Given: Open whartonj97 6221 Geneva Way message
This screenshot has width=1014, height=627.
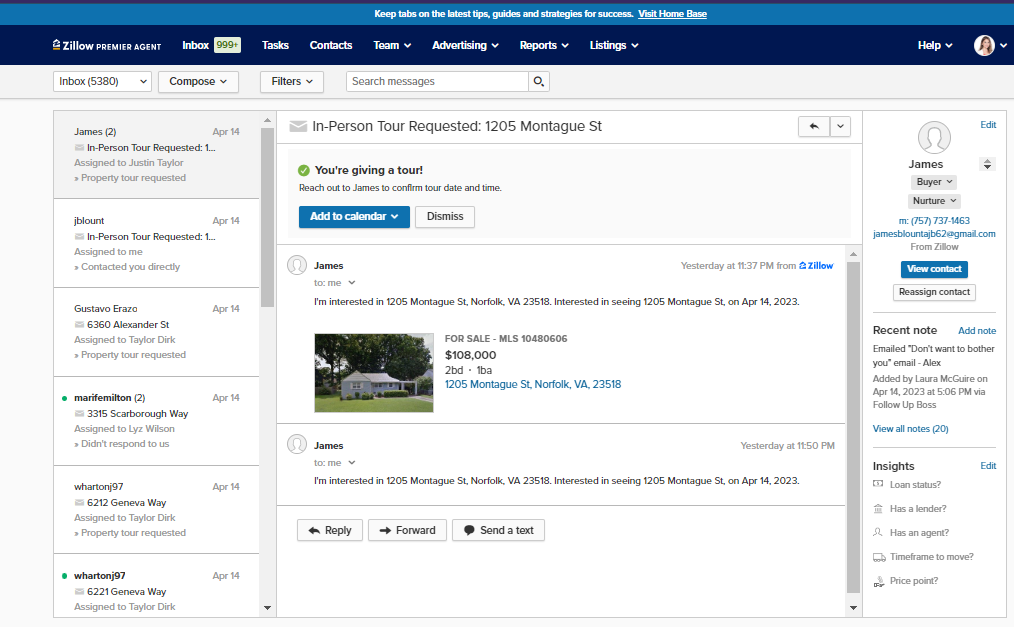Looking at the screenshot, I should coord(156,586).
